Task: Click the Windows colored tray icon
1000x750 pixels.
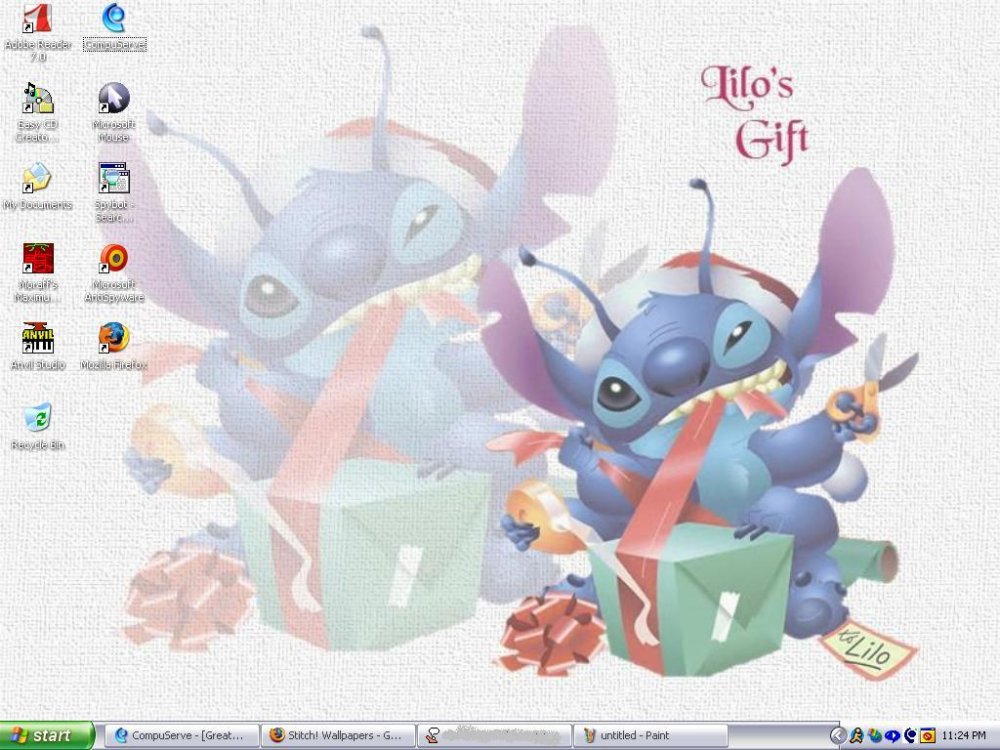Action: tap(873, 735)
